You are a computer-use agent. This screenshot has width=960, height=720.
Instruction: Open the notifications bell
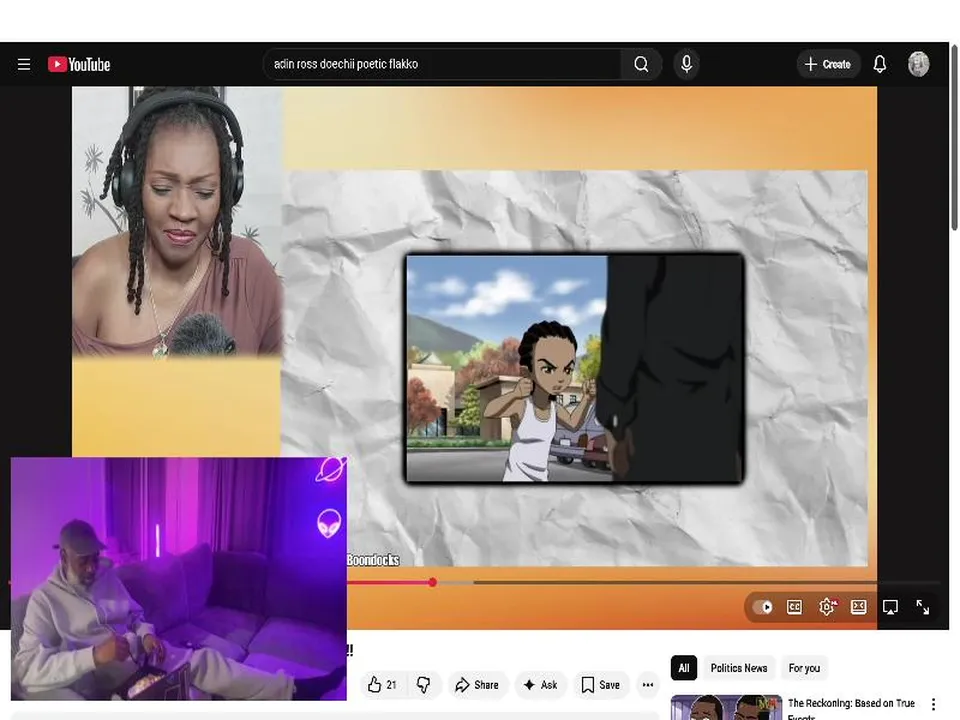[880, 64]
